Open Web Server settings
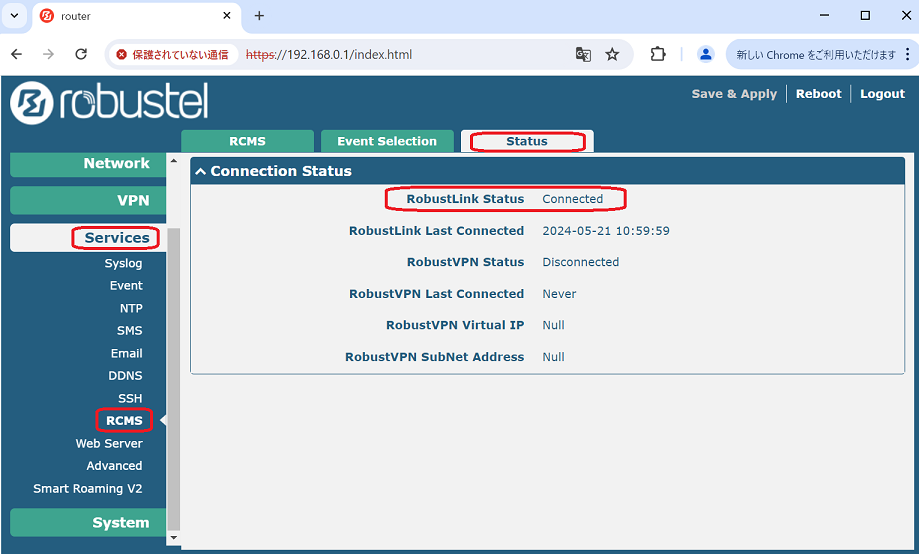This screenshot has height=554, width=919. (x=109, y=444)
